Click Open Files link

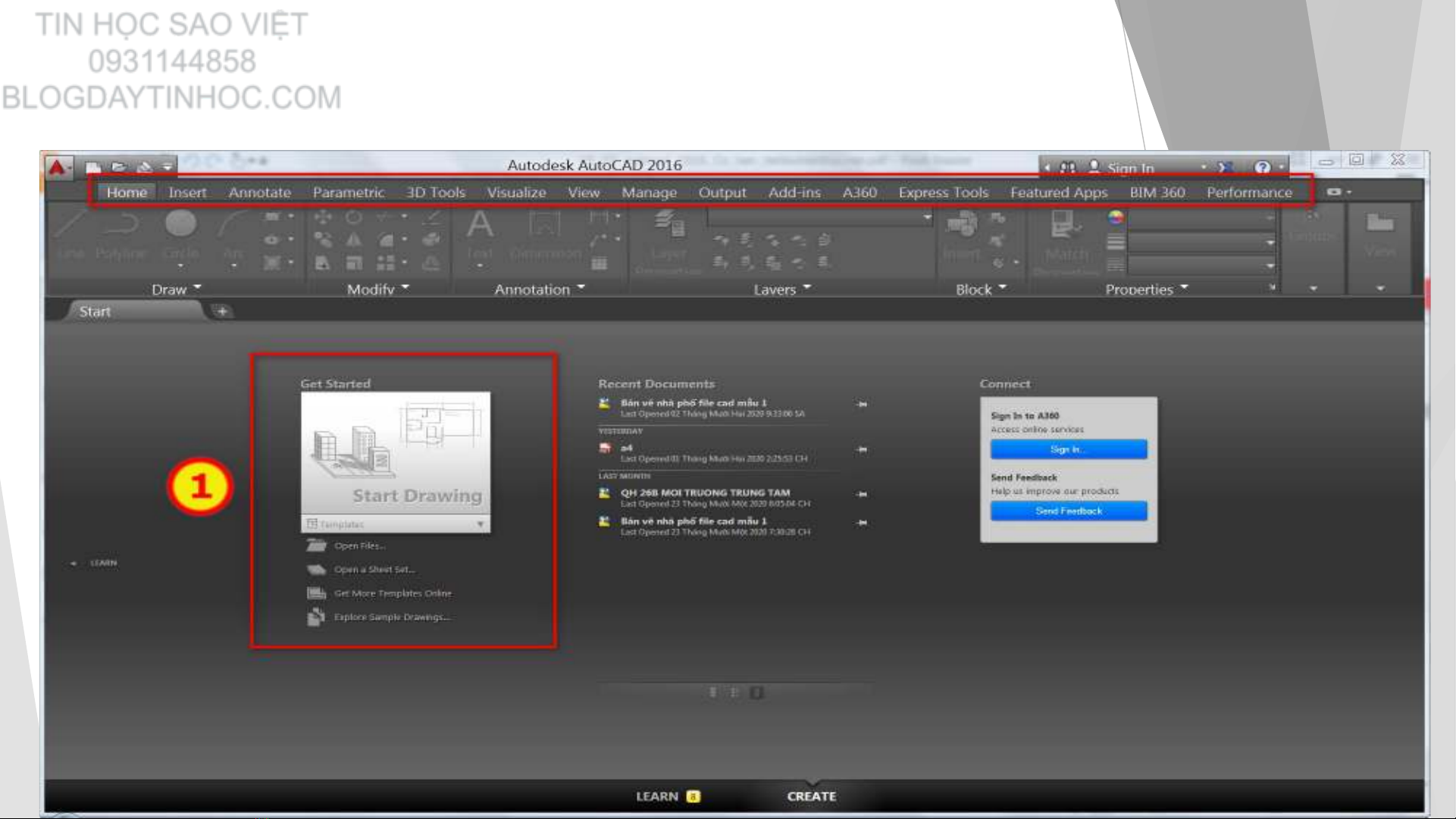[x=359, y=545]
